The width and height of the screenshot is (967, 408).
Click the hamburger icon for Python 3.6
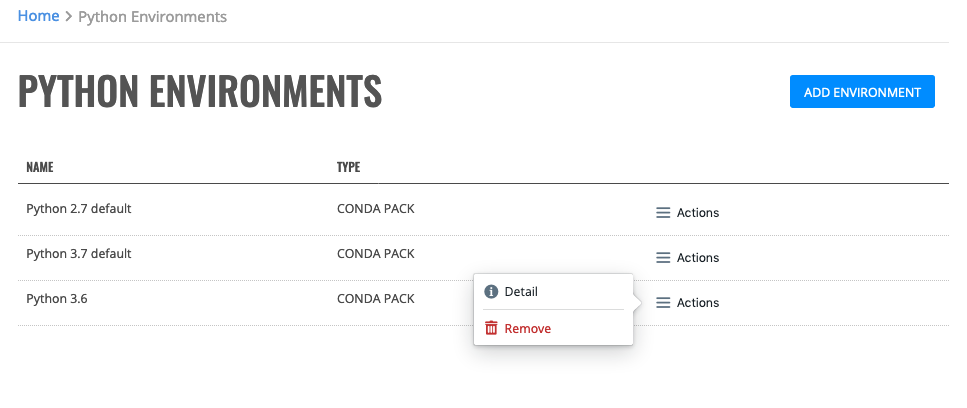[662, 303]
